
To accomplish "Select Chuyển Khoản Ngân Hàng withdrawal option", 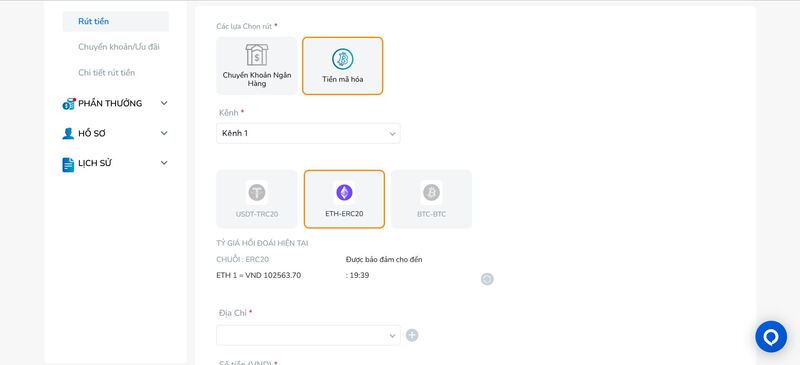I will tap(257, 66).
